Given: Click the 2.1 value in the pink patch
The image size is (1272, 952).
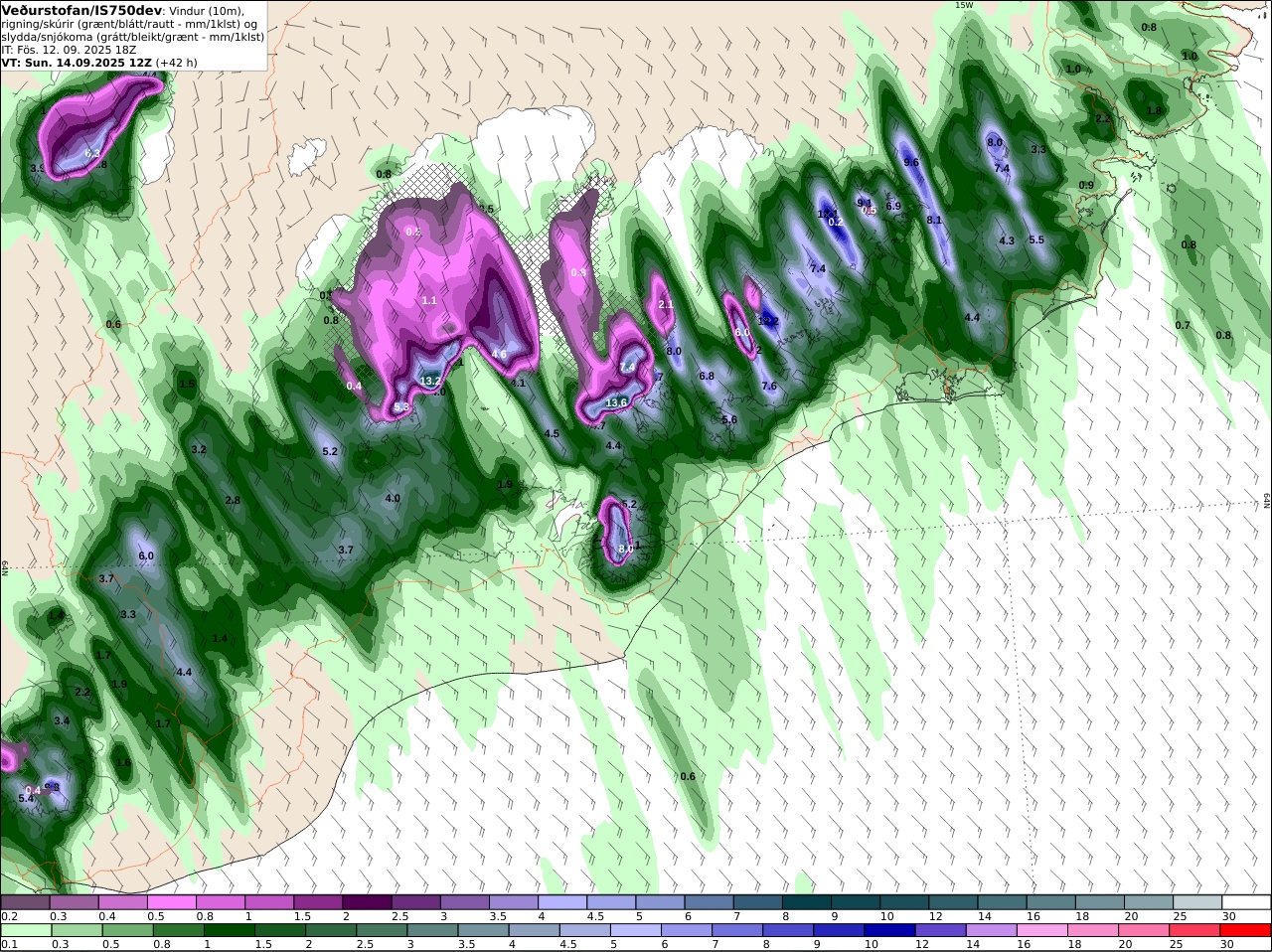Looking at the screenshot, I should pyautogui.click(x=666, y=305).
